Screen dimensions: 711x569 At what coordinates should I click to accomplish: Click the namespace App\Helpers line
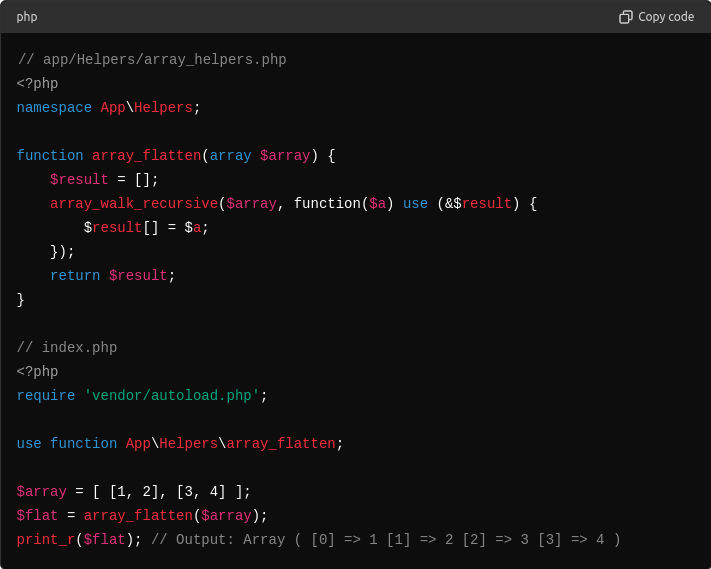(108, 107)
